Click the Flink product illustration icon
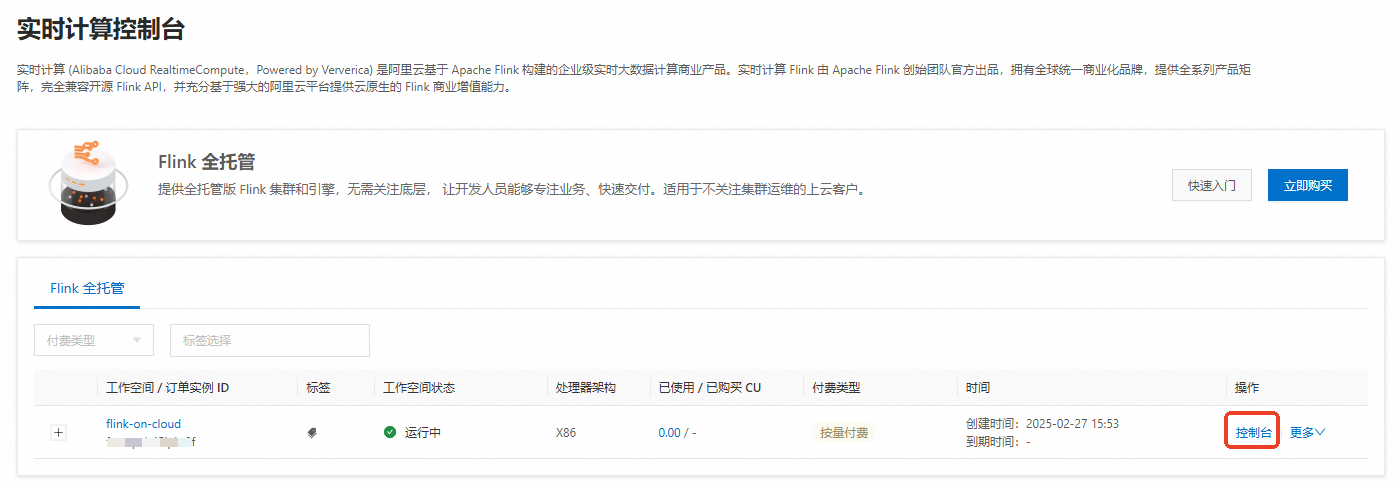Screen dimensions: 1394x484 (x=88, y=185)
